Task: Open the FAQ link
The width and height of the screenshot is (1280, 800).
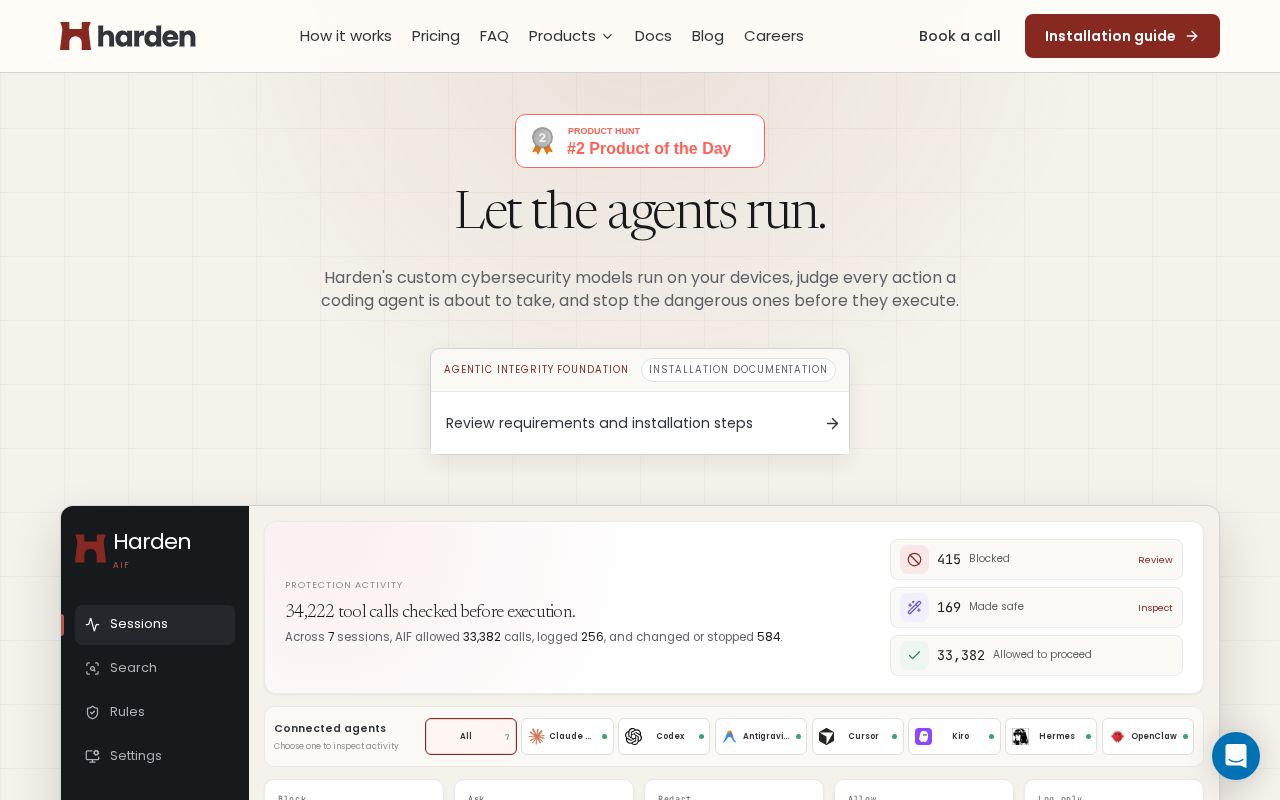Action: tap(494, 36)
